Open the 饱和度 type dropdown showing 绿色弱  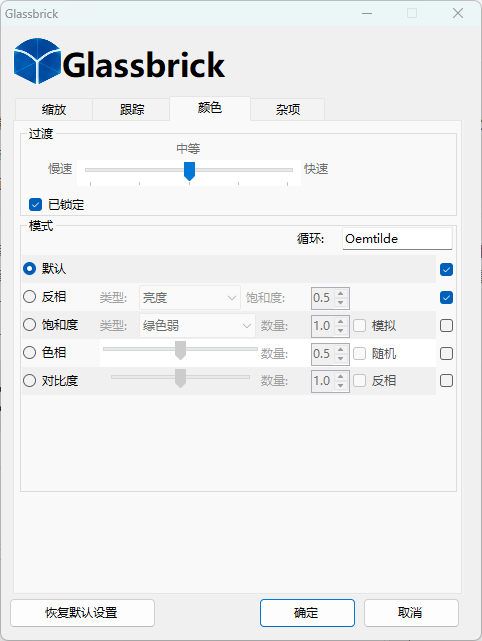point(197,325)
